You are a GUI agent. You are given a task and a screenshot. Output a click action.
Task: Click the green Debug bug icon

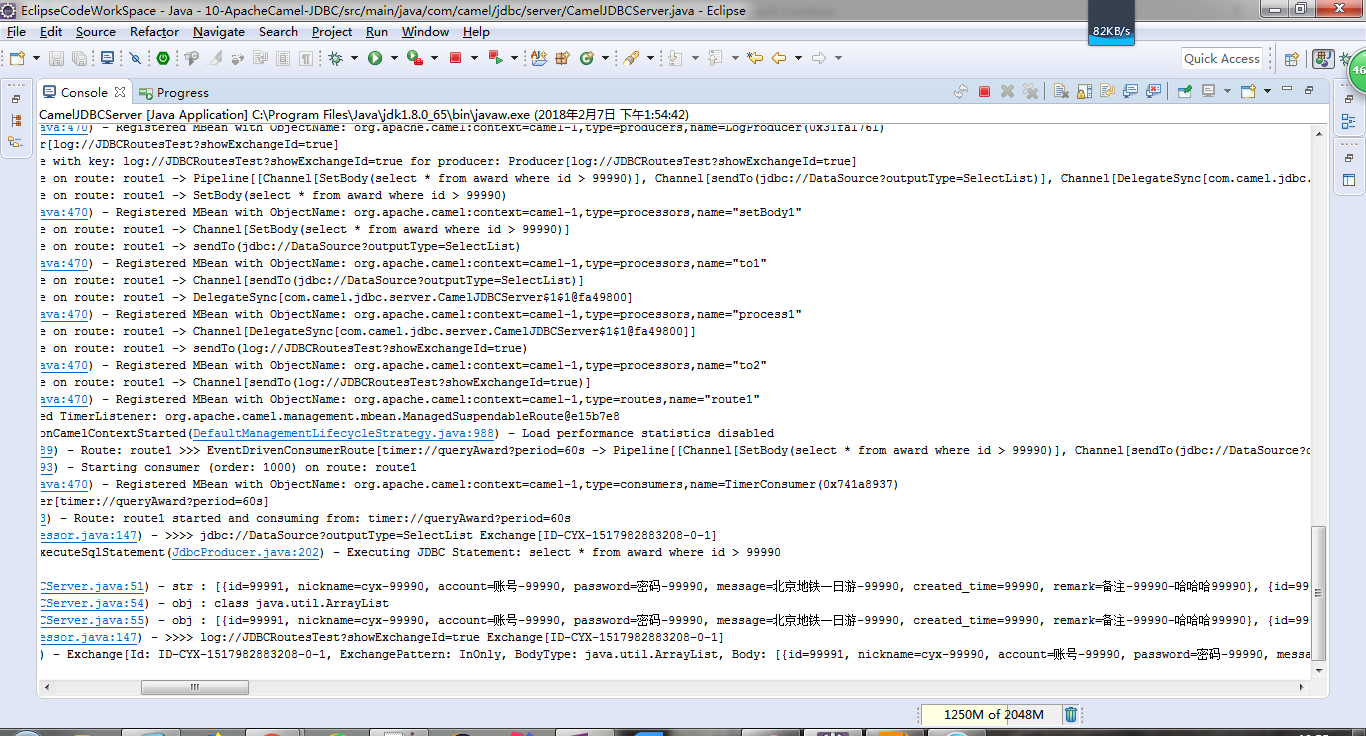[335, 59]
